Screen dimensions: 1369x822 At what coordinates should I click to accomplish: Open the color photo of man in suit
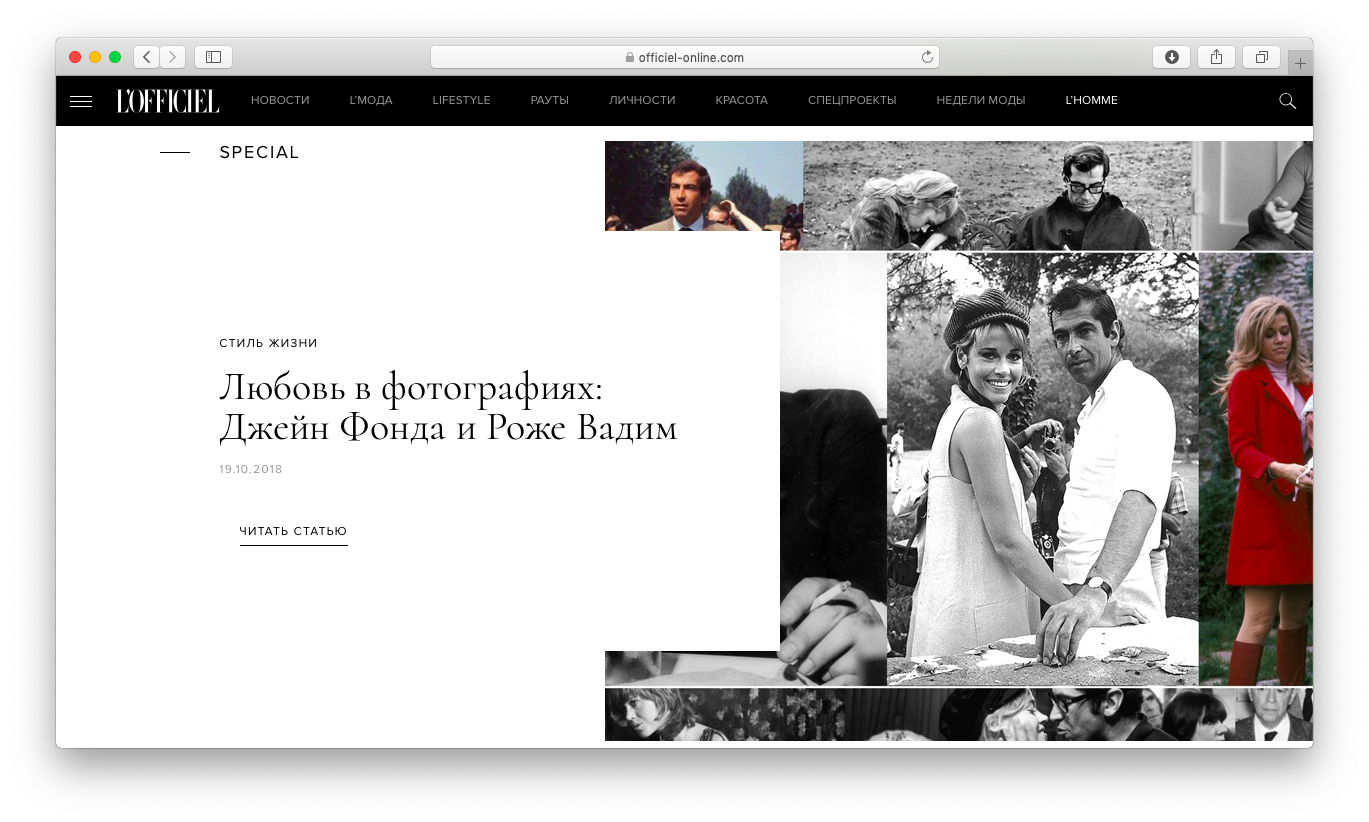pyautogui.click(x=703, y=186)
